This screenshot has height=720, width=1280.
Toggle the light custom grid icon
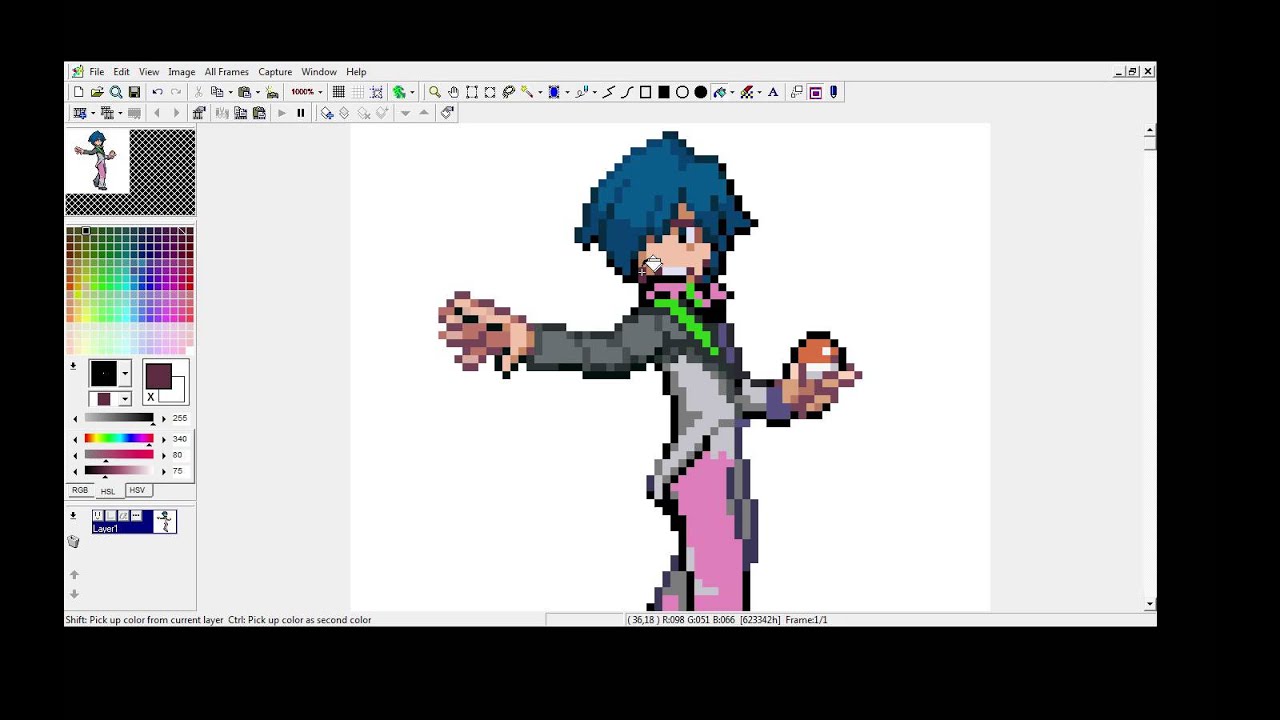click(358, 92)
